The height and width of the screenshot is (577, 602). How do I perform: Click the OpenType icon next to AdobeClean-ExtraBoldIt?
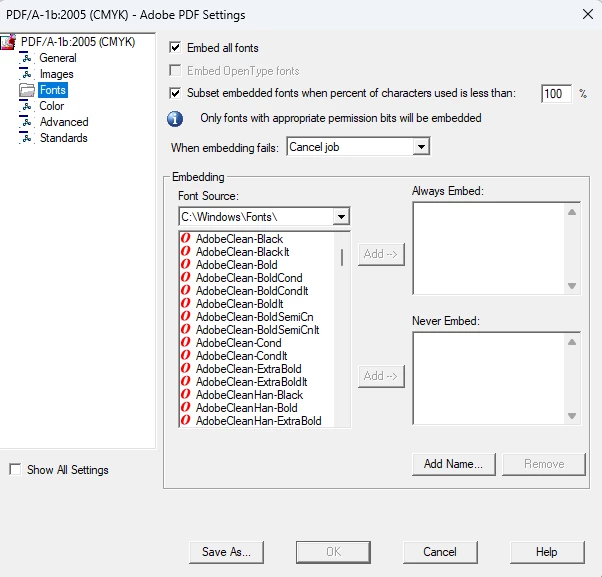(x=185, y=381)
